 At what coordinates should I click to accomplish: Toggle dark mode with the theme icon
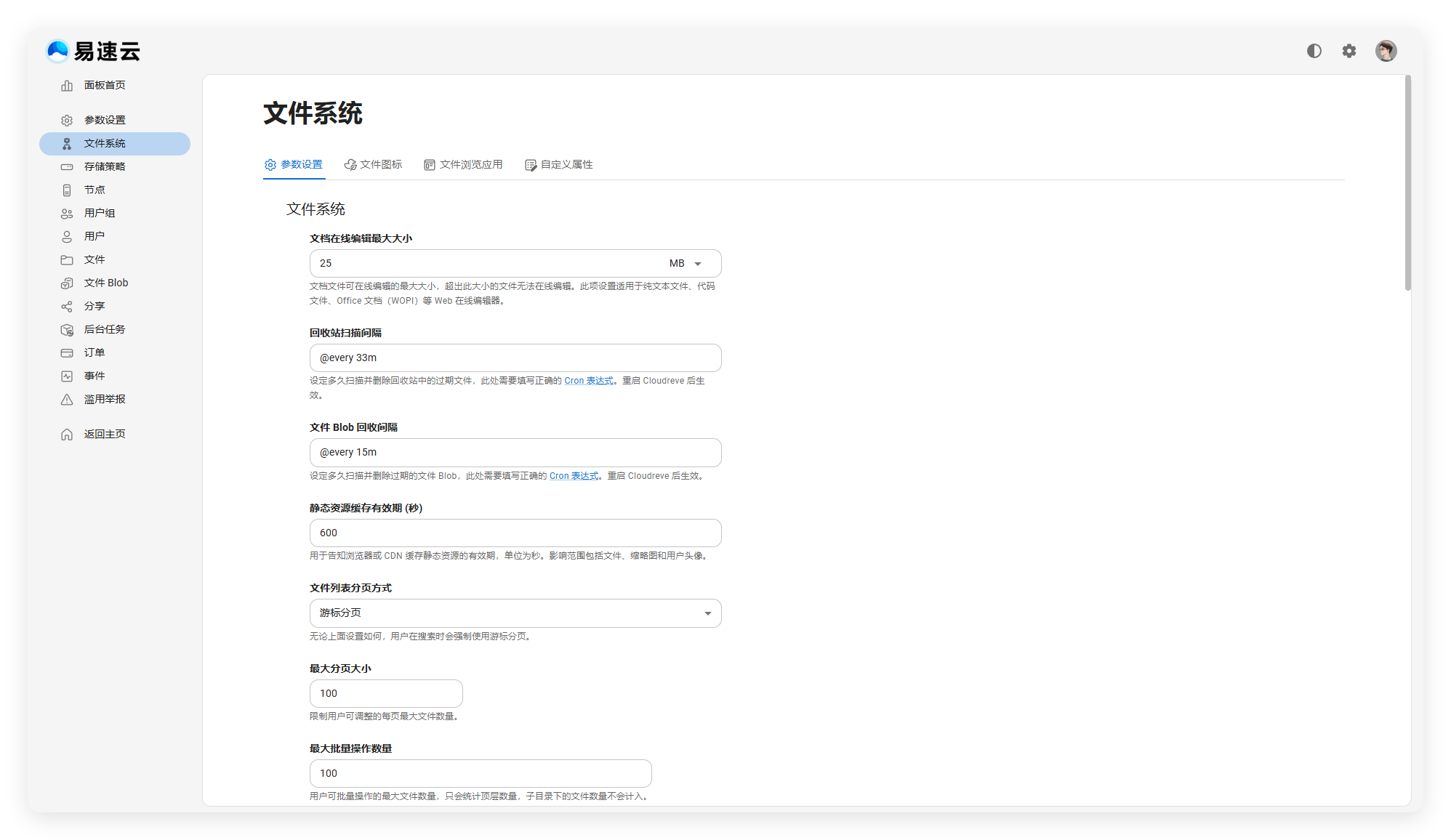point(1314,51)
